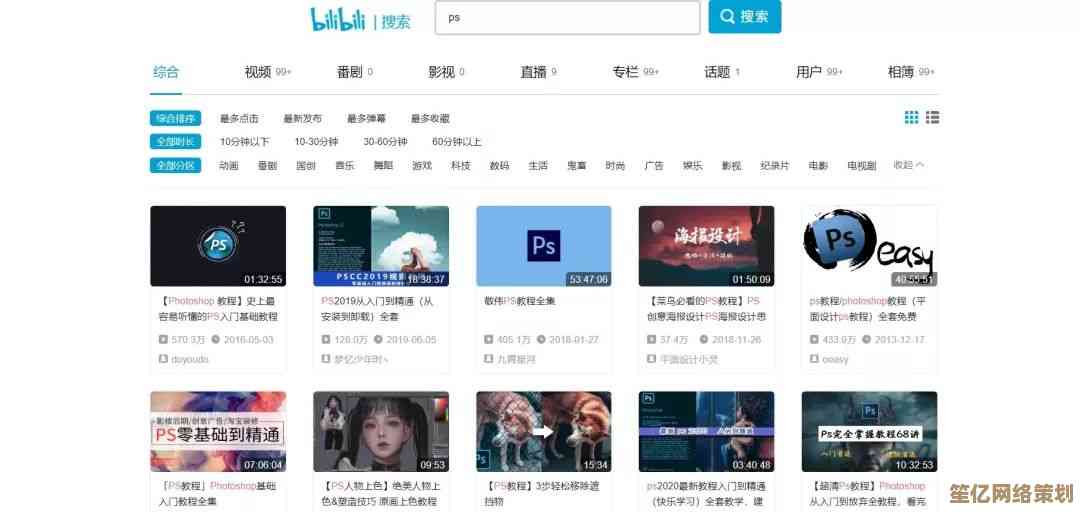The image size is (1080, 512).
Task: Click clock icon beside date 2018-11-26
Action: 703,340
